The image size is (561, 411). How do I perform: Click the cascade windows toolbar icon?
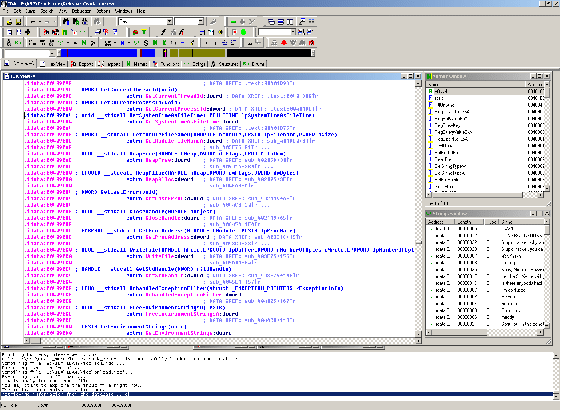pyautogui.click(x=272, y=22)
